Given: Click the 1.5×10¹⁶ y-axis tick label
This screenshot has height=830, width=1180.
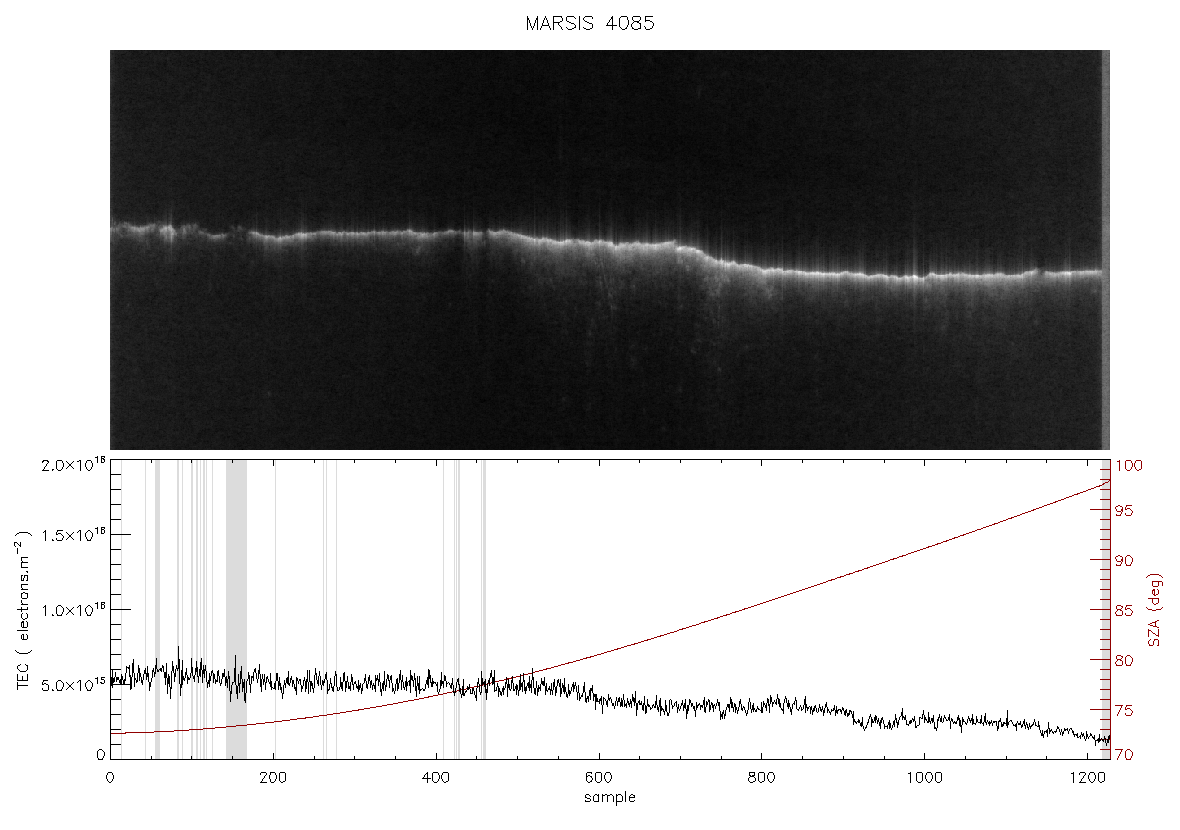Looking at the screenshot, I should coord(73,535).
